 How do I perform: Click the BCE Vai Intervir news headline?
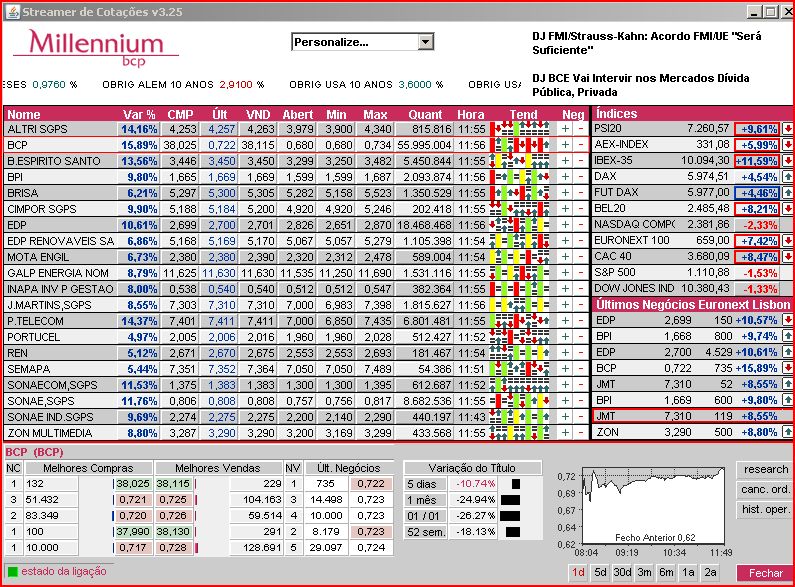[641, 85]
